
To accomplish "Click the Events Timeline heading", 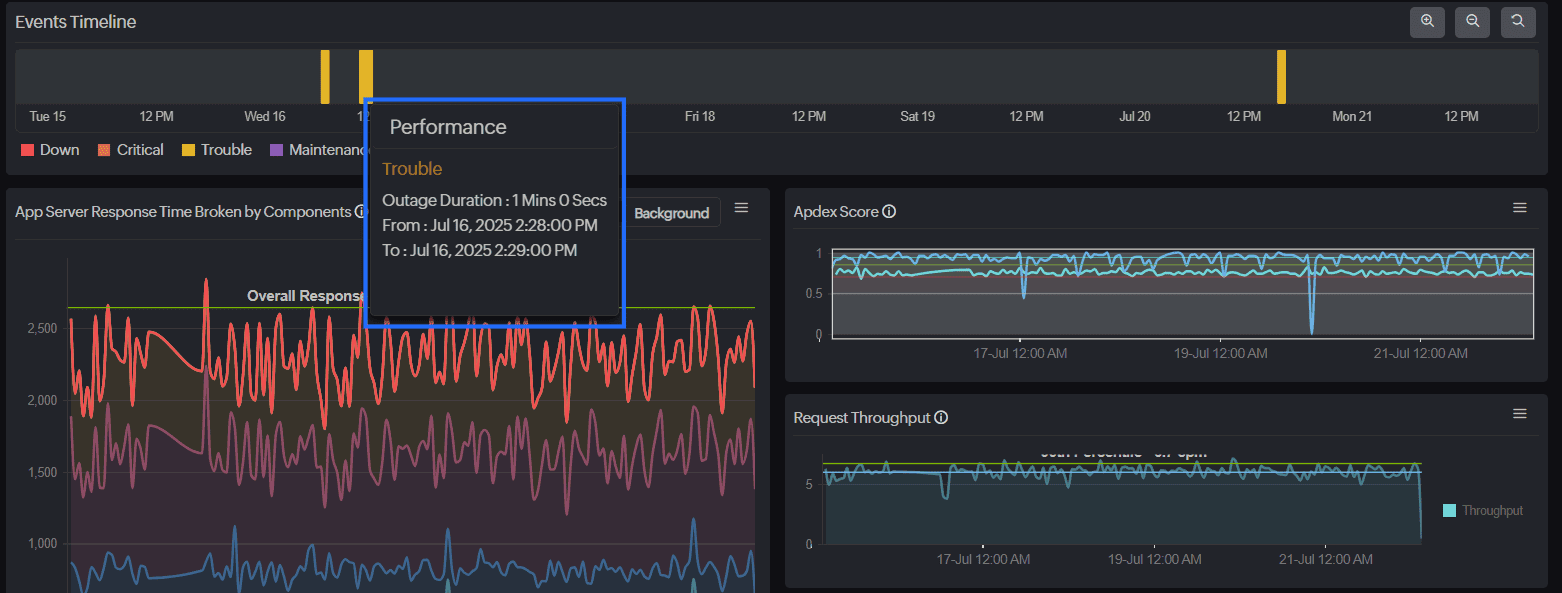I will (x=76, y=22).
